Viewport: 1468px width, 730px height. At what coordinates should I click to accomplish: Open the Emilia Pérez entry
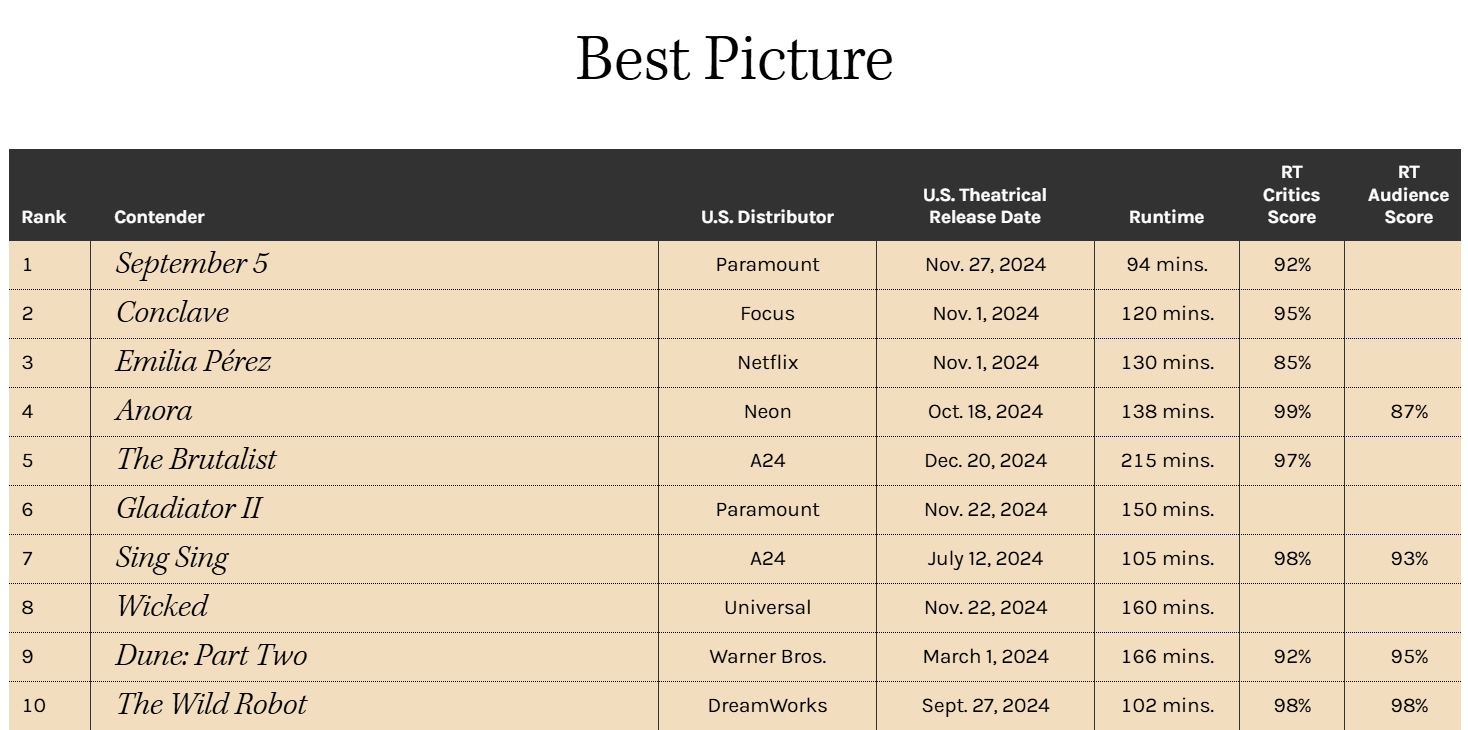193,361
